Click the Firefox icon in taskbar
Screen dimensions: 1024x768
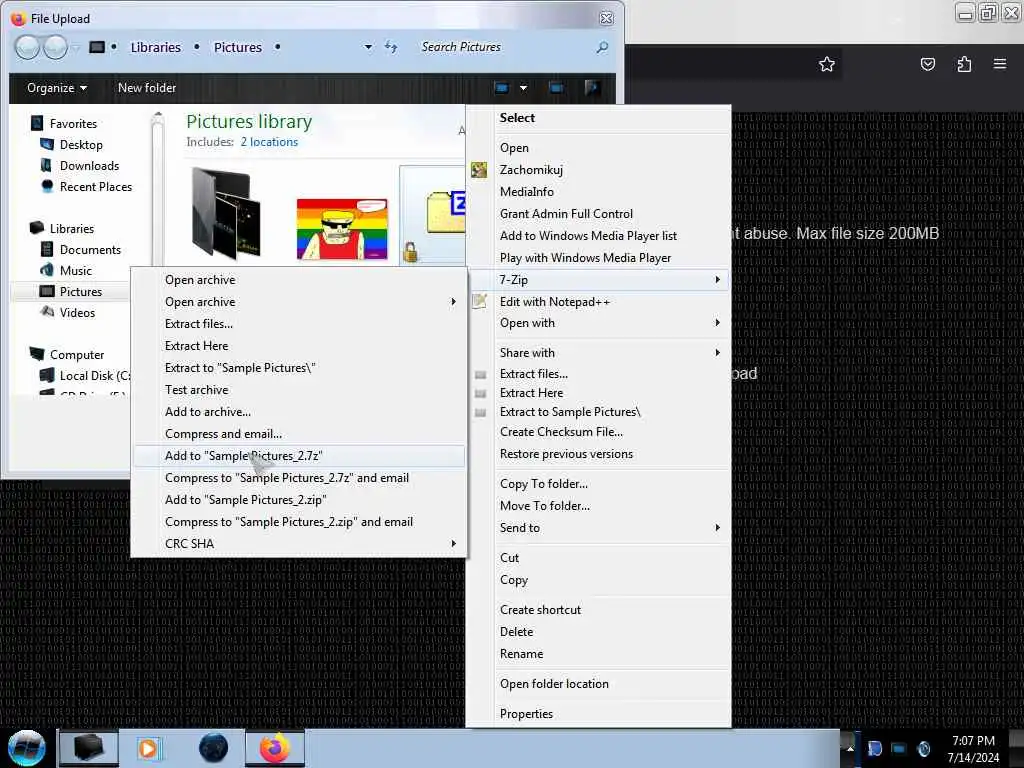pyautogui.click(x=275, y=748)
